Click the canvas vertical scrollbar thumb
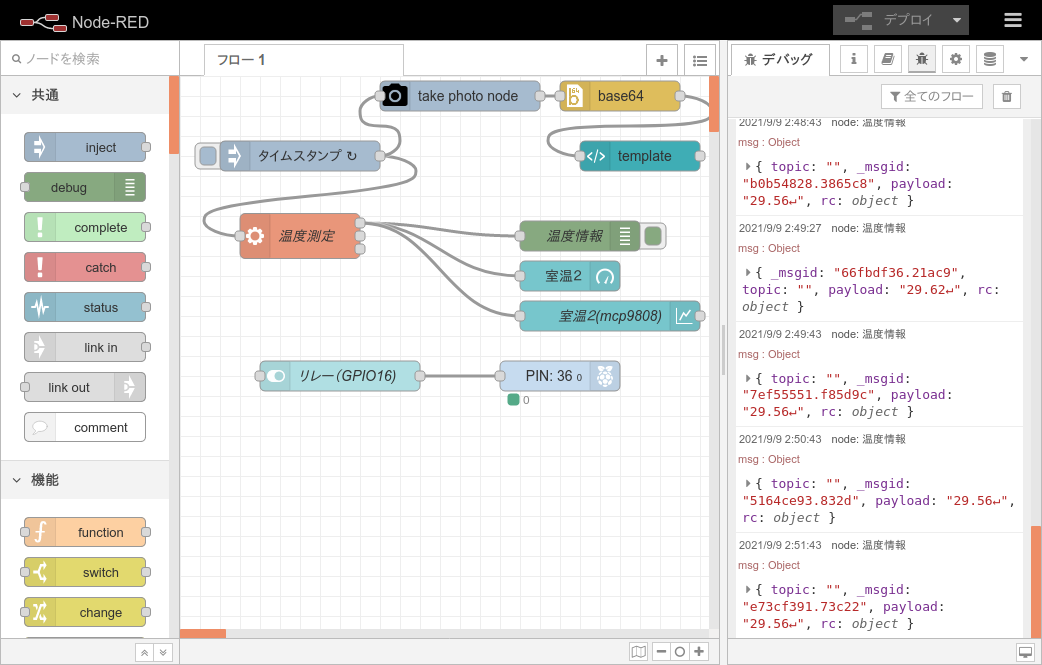The height and width of the screenshot is (665, 1042). pos(714,104)
